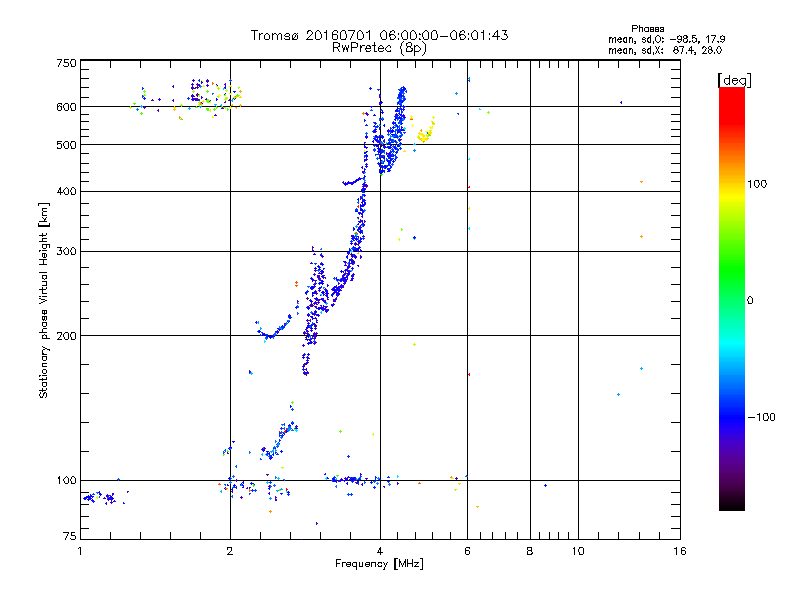Click the '200' y-axis tick label

pyautogui.click(x=66, y=336)
